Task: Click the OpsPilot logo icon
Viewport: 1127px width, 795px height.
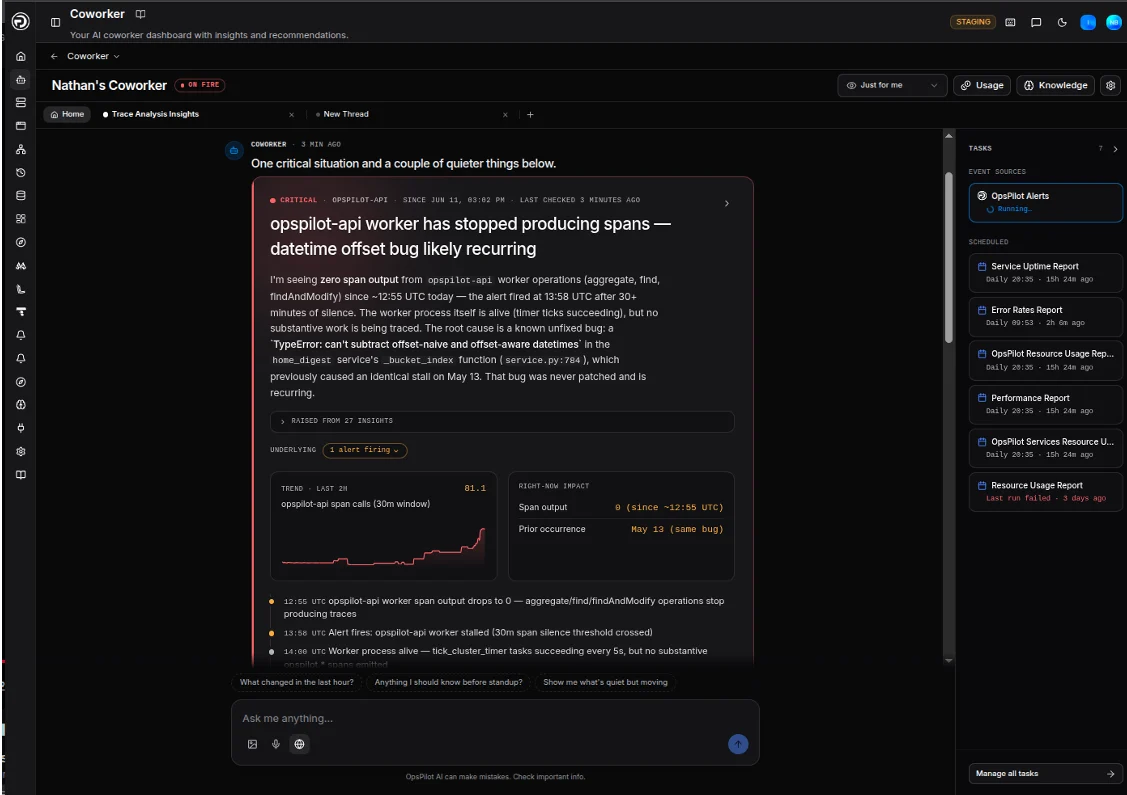Action: 20,21
